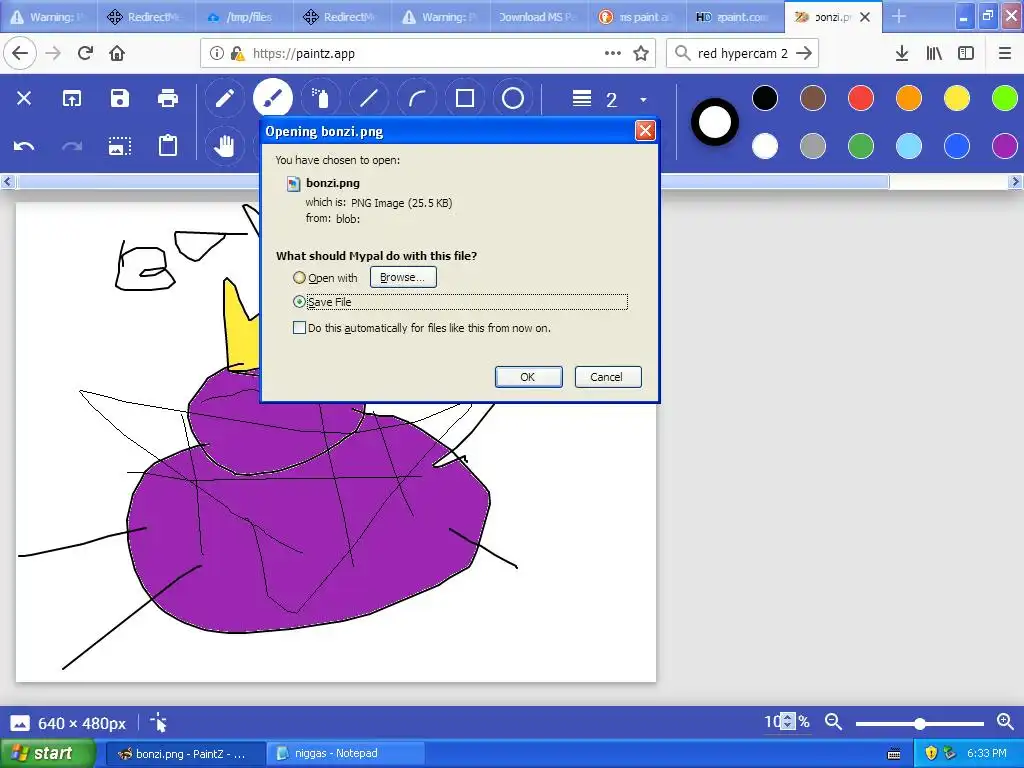Click the line width icon
1024x768 pixels.
[x=582, y=99]
